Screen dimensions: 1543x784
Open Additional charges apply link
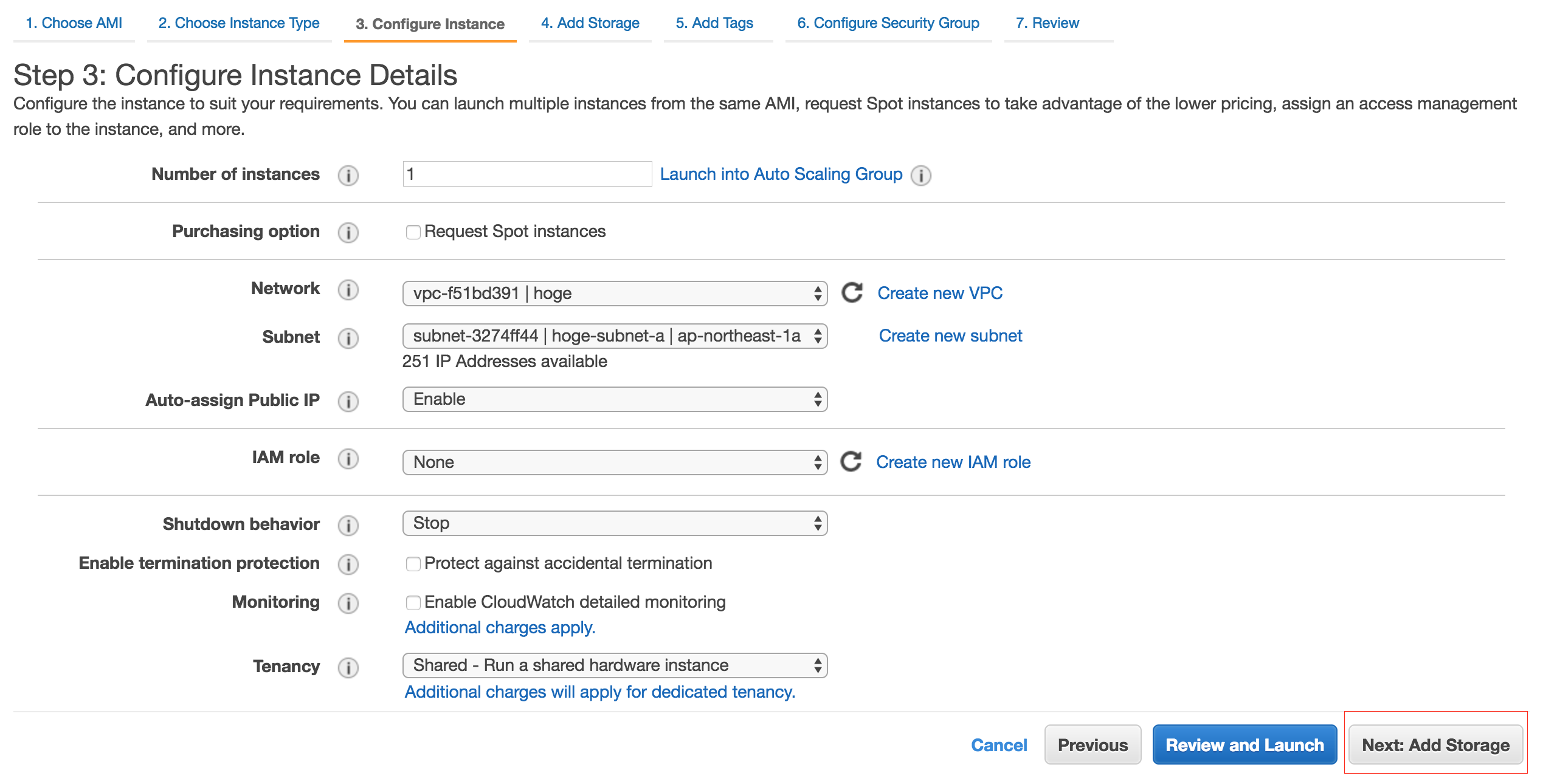(x=500, y=627)
